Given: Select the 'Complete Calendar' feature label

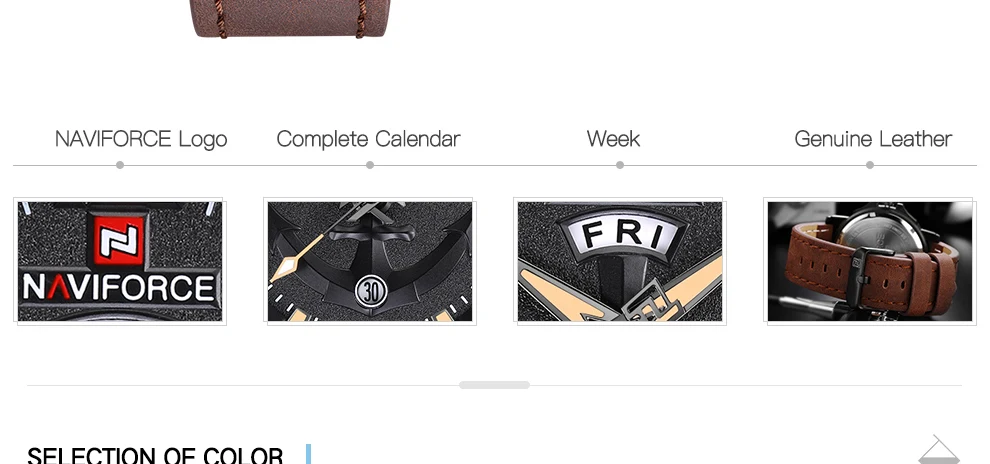Looking at the screenshot, I should (368, 139).
